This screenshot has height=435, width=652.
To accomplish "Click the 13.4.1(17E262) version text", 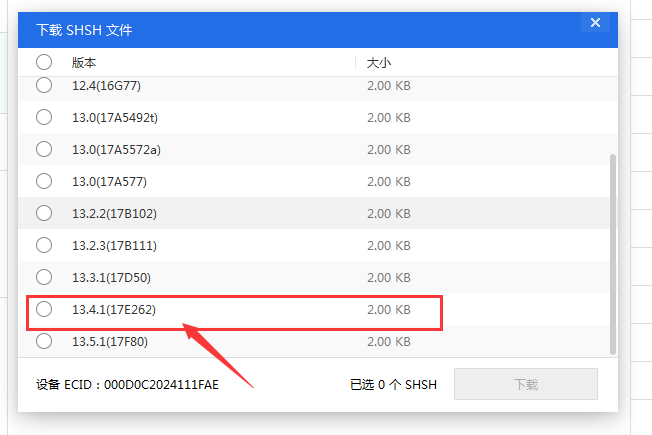I will click(114, 310).
